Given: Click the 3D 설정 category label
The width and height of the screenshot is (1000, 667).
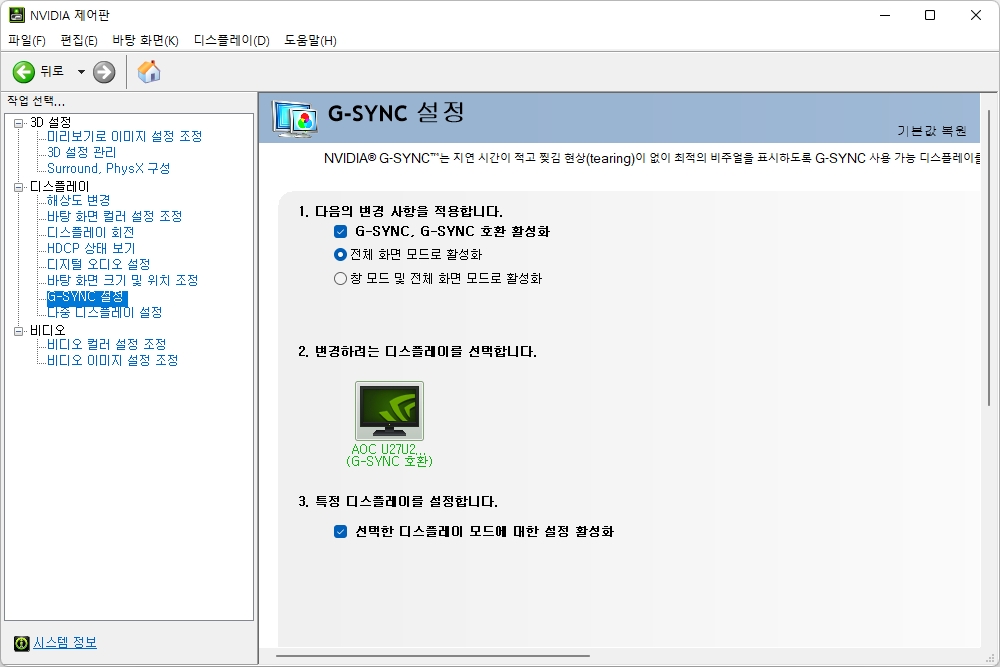Looking at the screenshot, I should pos(50,122).
